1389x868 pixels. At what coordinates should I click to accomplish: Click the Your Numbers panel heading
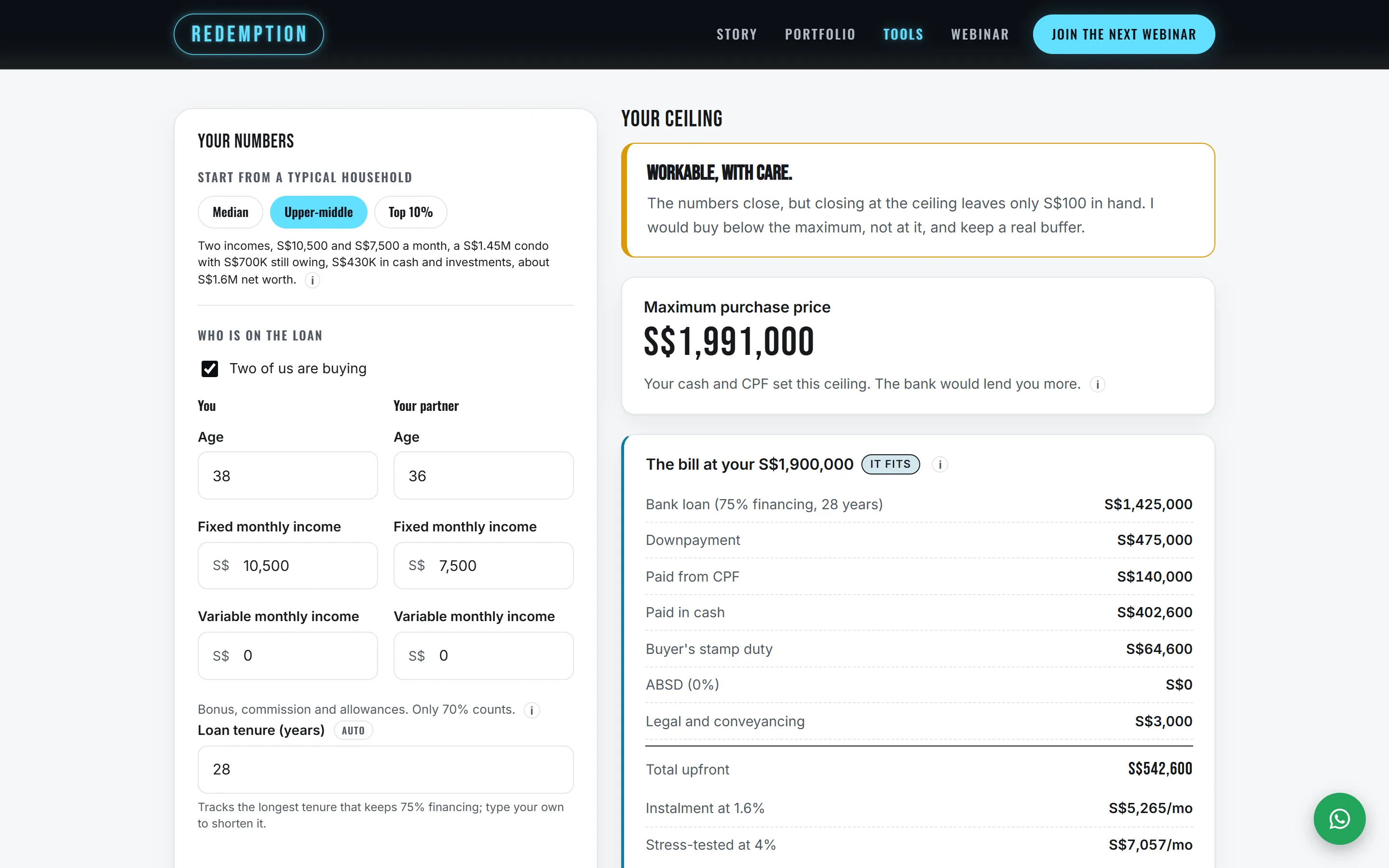(245, 141)
